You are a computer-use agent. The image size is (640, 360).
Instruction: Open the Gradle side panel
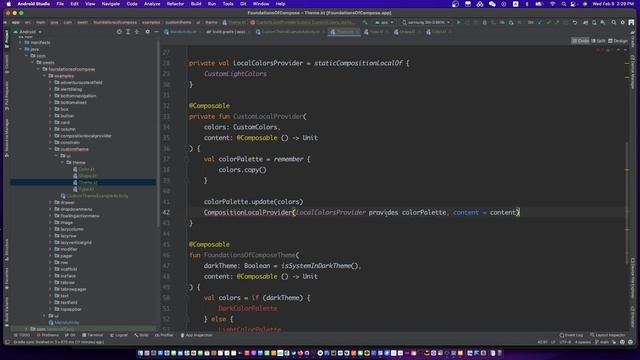[x=632, y=40]
